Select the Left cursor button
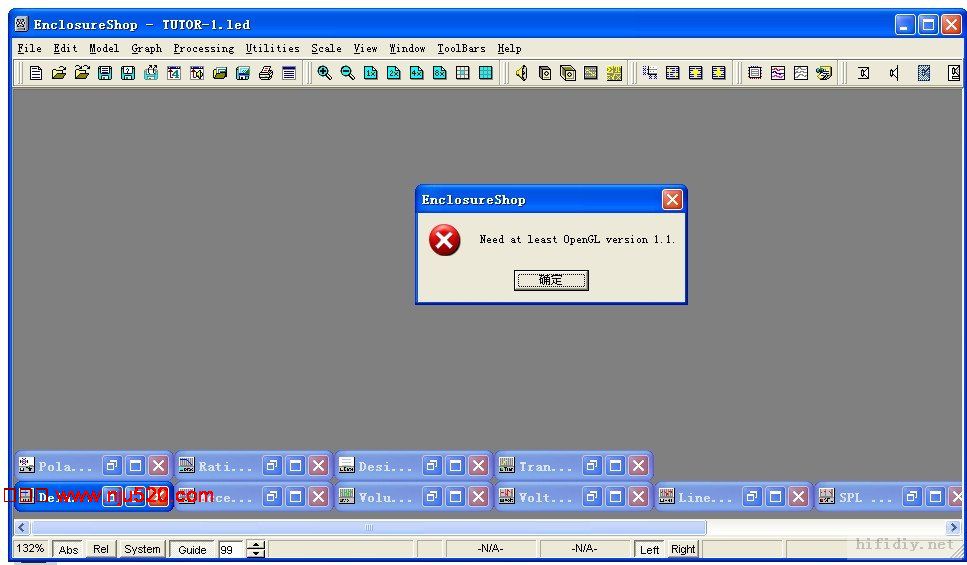The height and width of the screenshot is (565, 967). 649,549
